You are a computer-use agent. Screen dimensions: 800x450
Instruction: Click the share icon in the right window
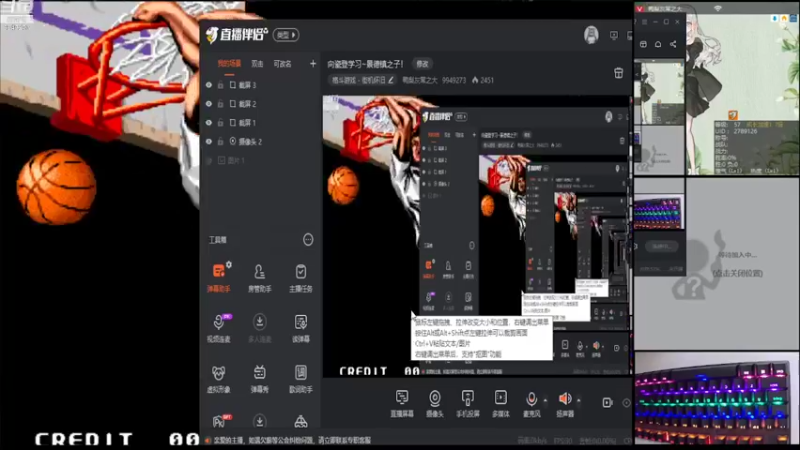(x=673, y=44)
